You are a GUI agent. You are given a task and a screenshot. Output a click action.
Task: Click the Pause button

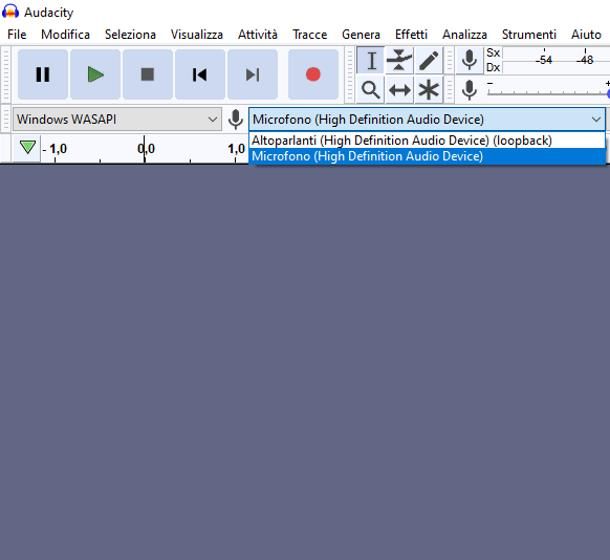click(43, 74)
